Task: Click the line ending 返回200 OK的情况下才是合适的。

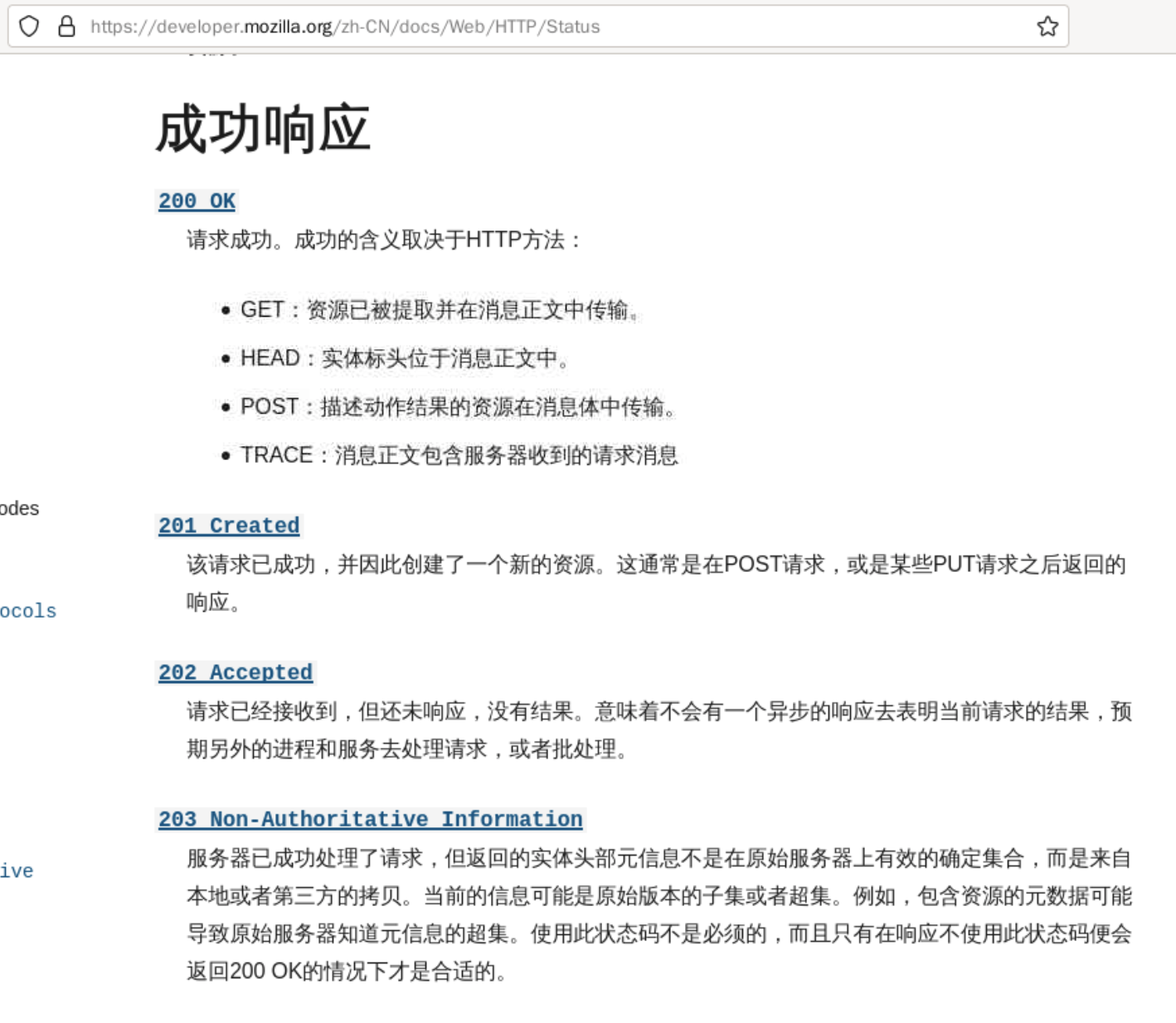Action: (347, 972)
